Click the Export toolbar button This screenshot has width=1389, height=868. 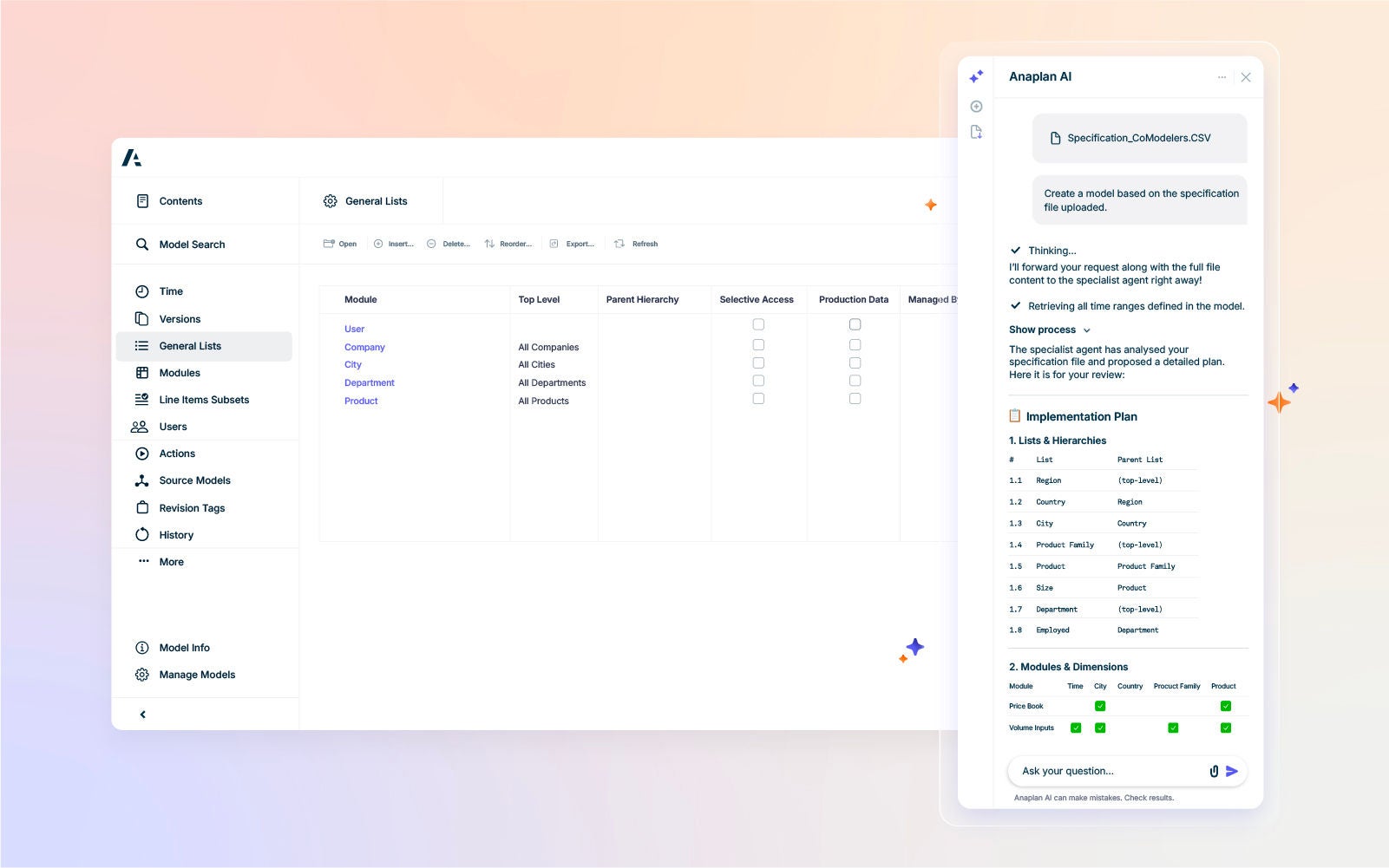coord(573,244)
